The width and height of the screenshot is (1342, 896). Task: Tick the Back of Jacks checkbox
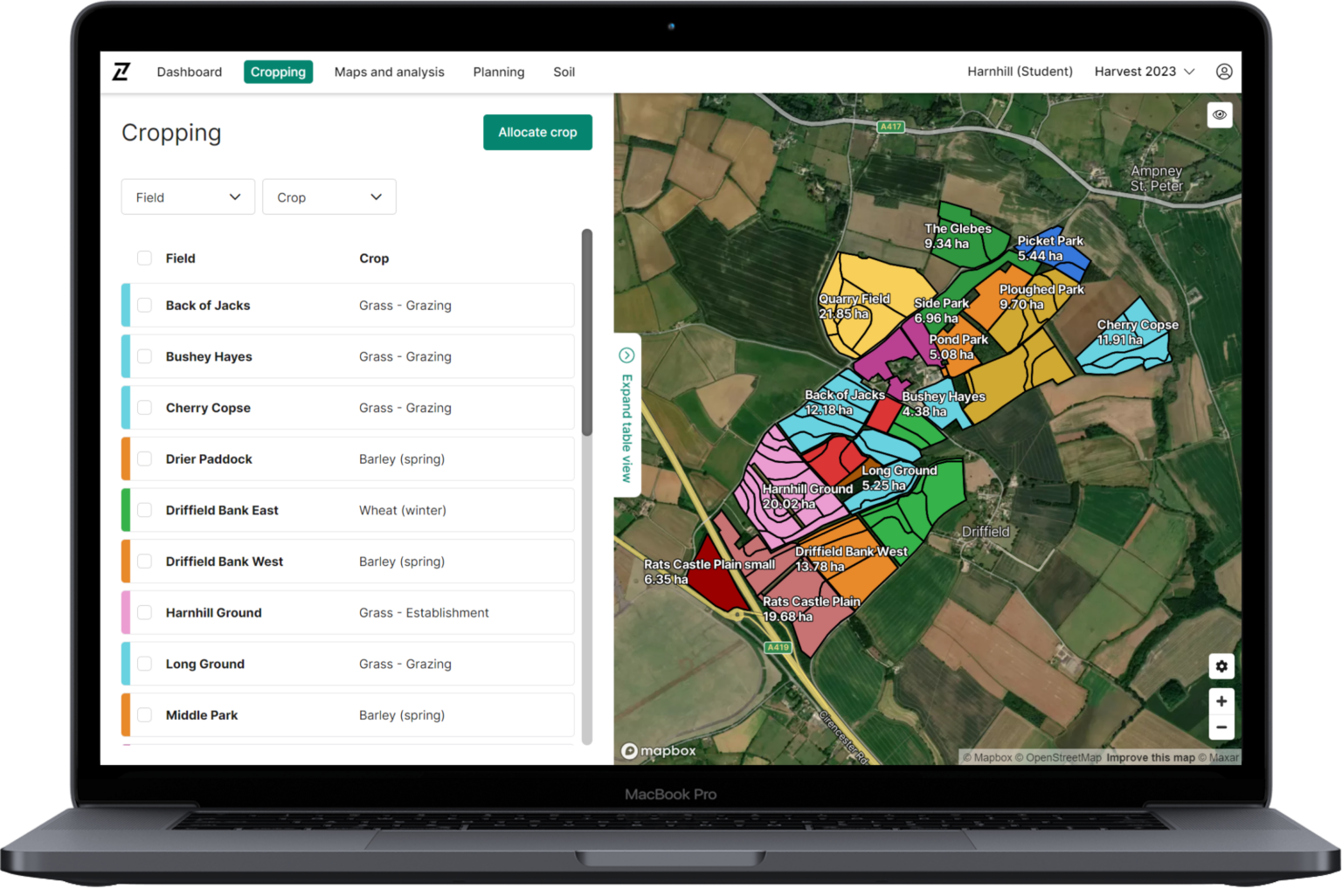pos(145,306)
